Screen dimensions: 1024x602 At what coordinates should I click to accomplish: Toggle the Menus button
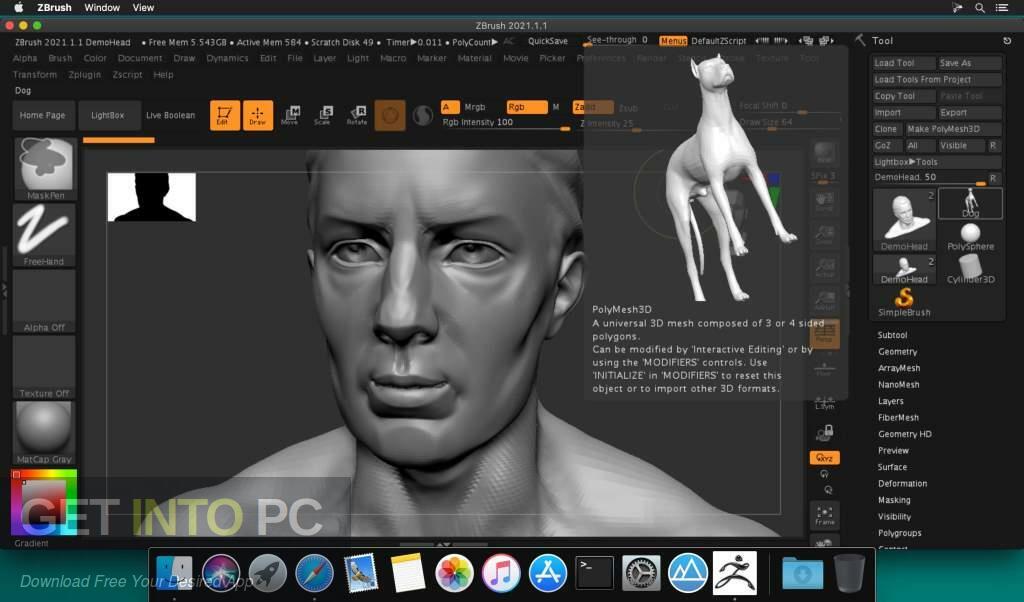tap(673, 40)
